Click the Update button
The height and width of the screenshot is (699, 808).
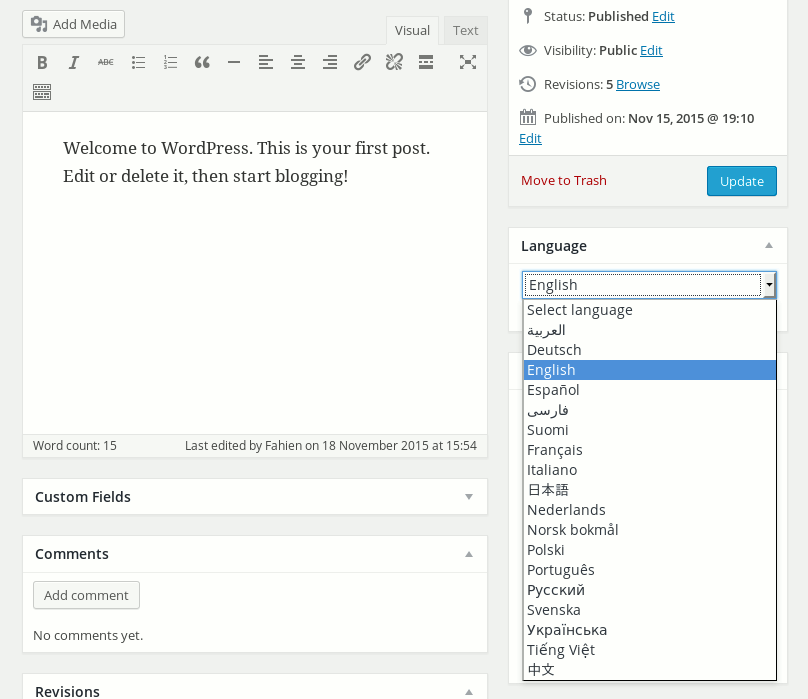[742, 181]
